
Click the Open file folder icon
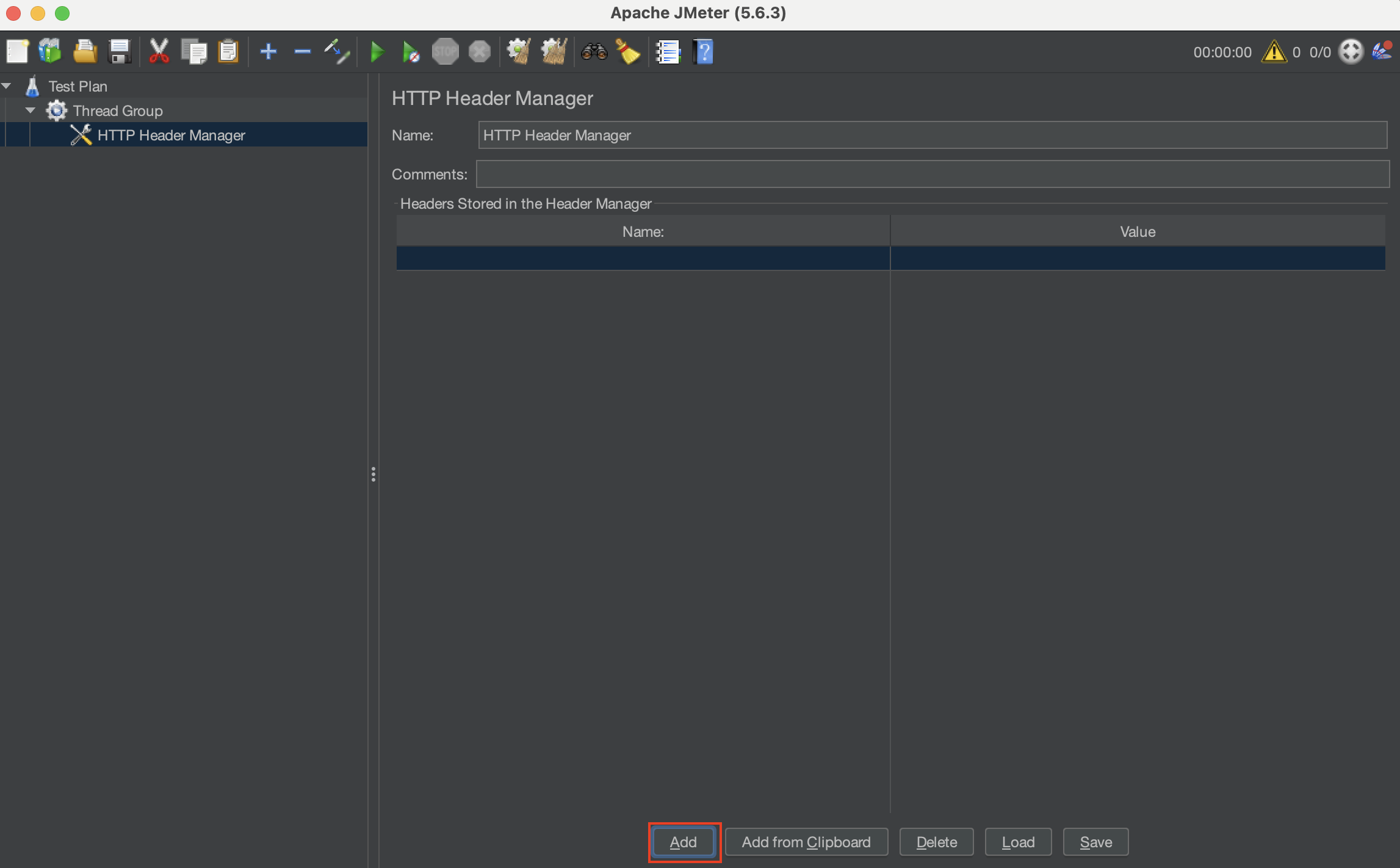coord(85,52)
